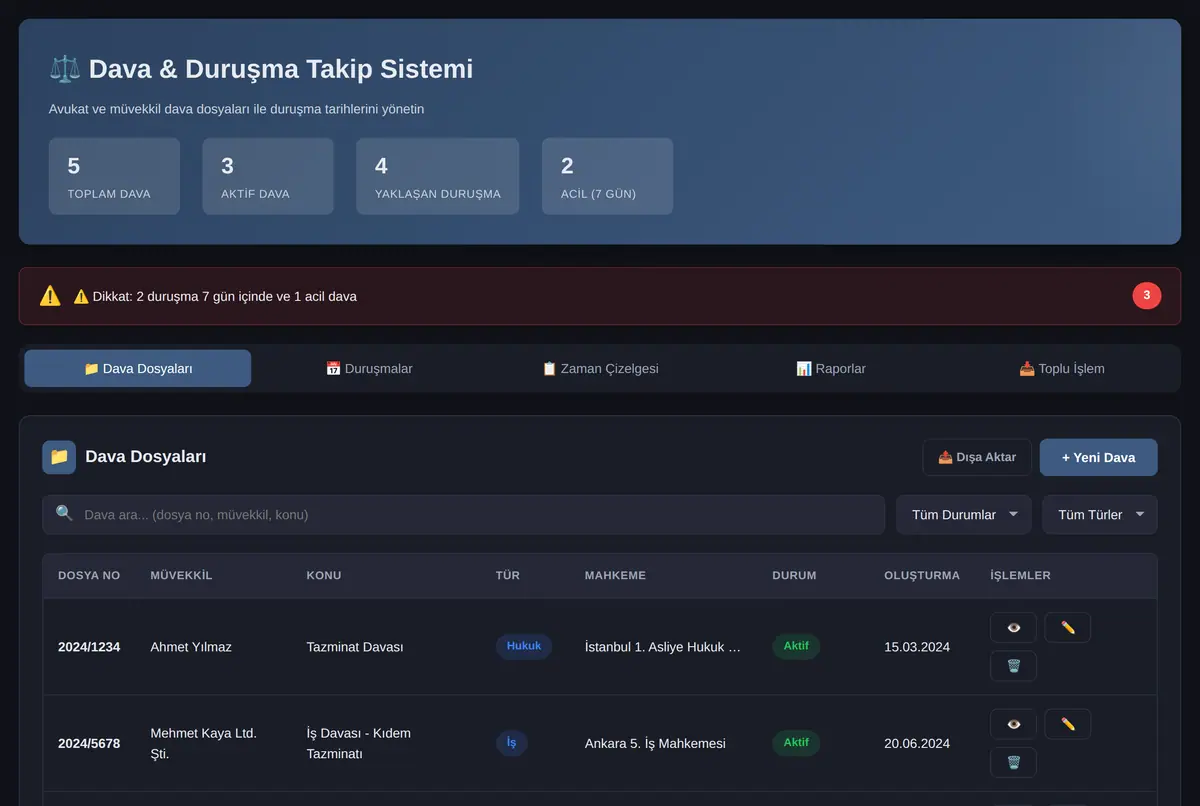Click Aktif badge in Ahmet Yılmaz row
This screenshot has height=806, width=1200.
tap(796, 646)
